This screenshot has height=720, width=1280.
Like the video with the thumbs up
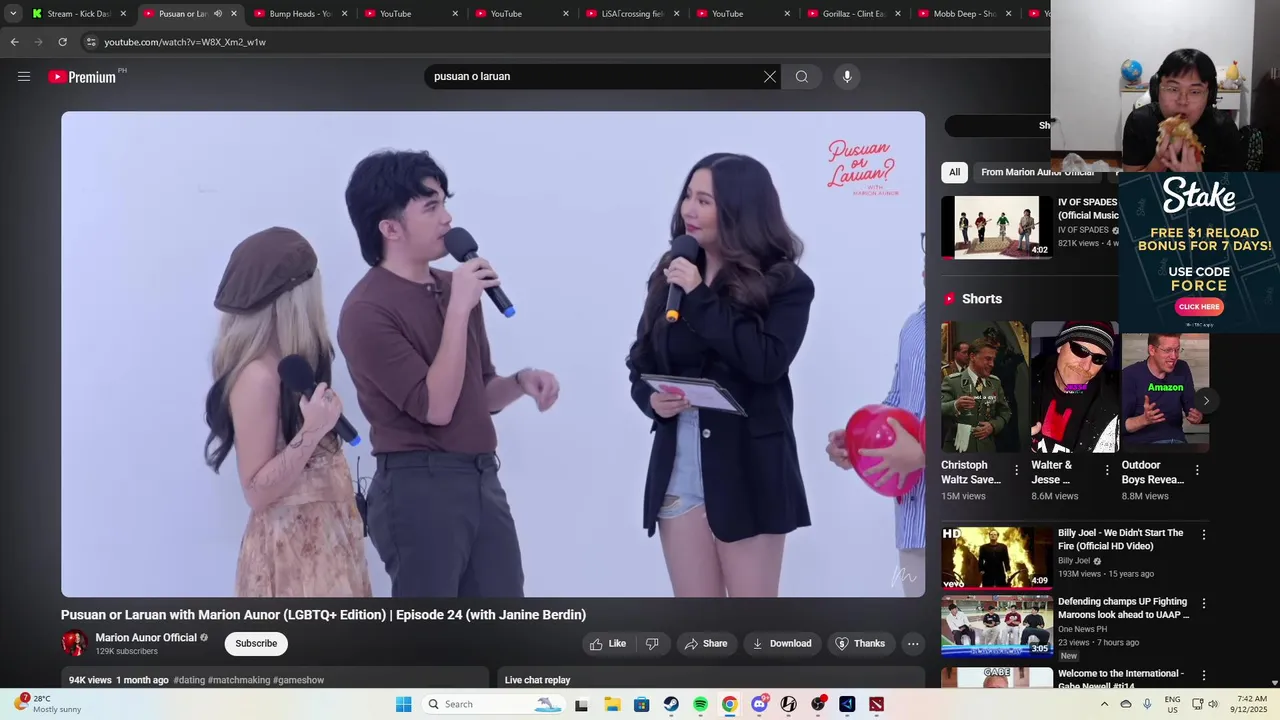[x=608, y=643]
